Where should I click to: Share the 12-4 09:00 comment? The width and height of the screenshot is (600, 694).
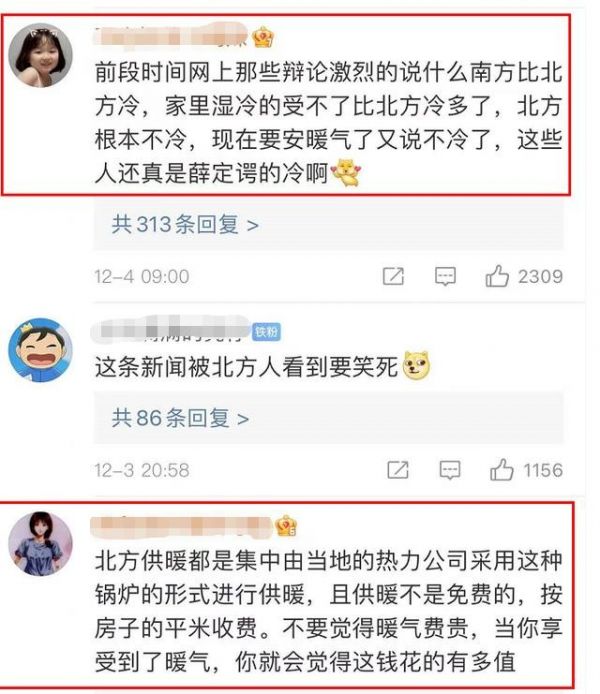393,277
